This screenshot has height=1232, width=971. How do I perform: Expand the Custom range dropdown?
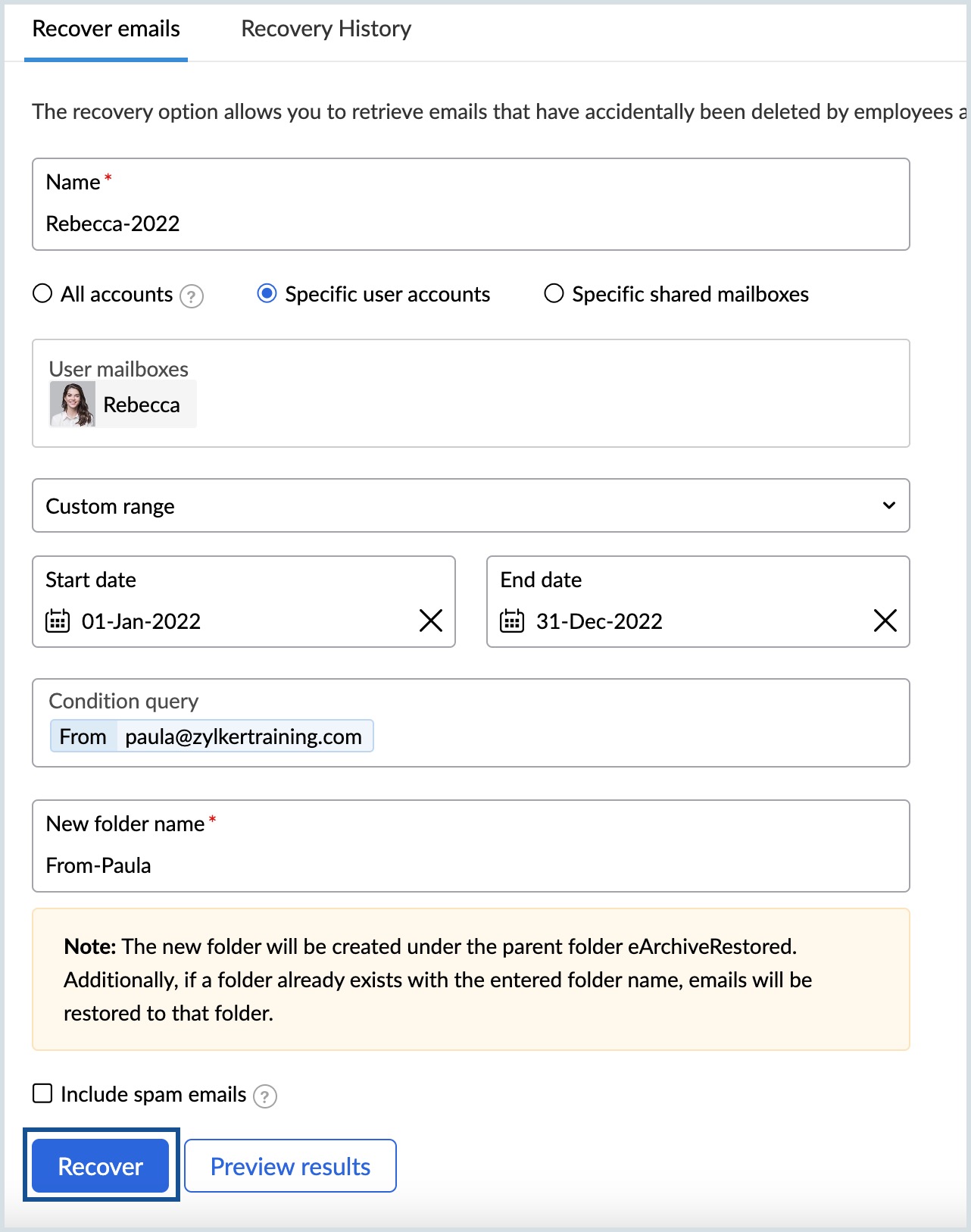tap(470, 505)
